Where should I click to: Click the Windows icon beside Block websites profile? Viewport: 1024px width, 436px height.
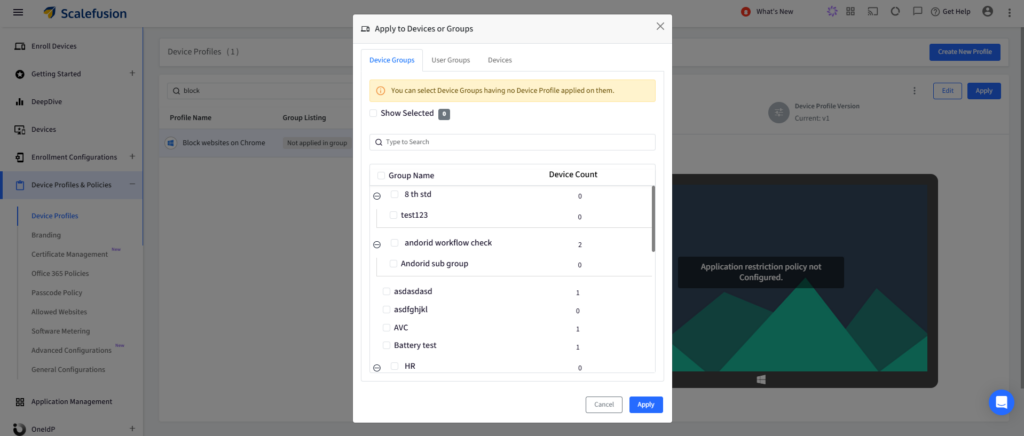tap(170, 142)
